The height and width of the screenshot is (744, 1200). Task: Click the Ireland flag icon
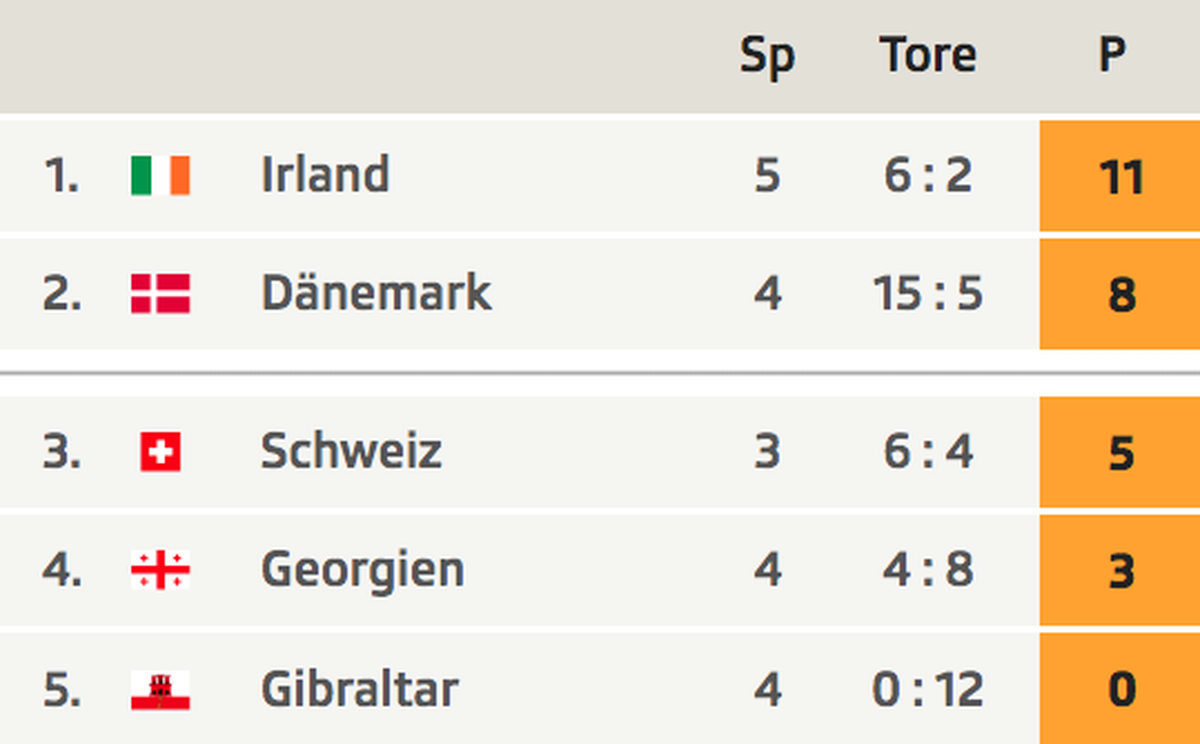[x=160, y=175]
